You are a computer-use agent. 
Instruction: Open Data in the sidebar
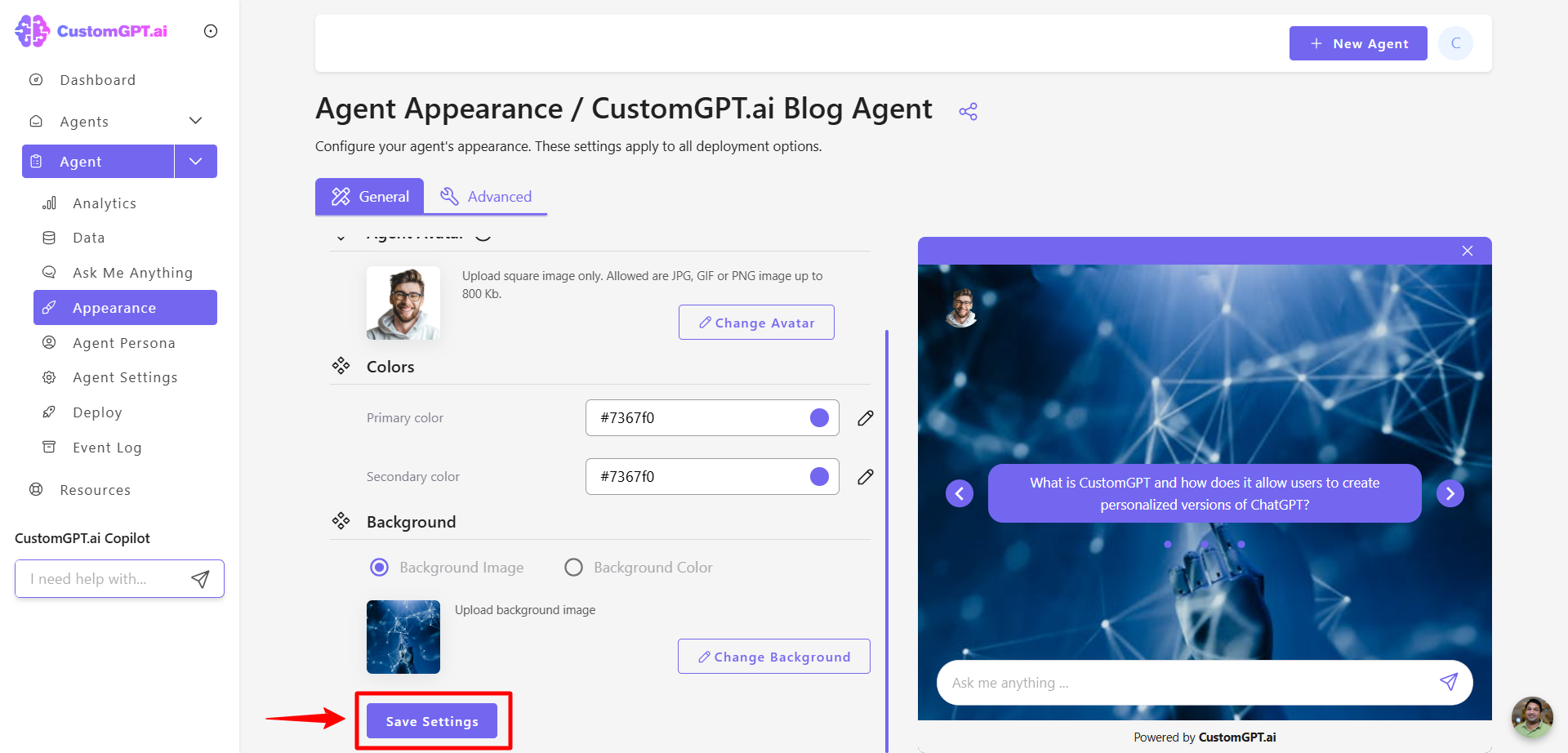tap(89, 238)
